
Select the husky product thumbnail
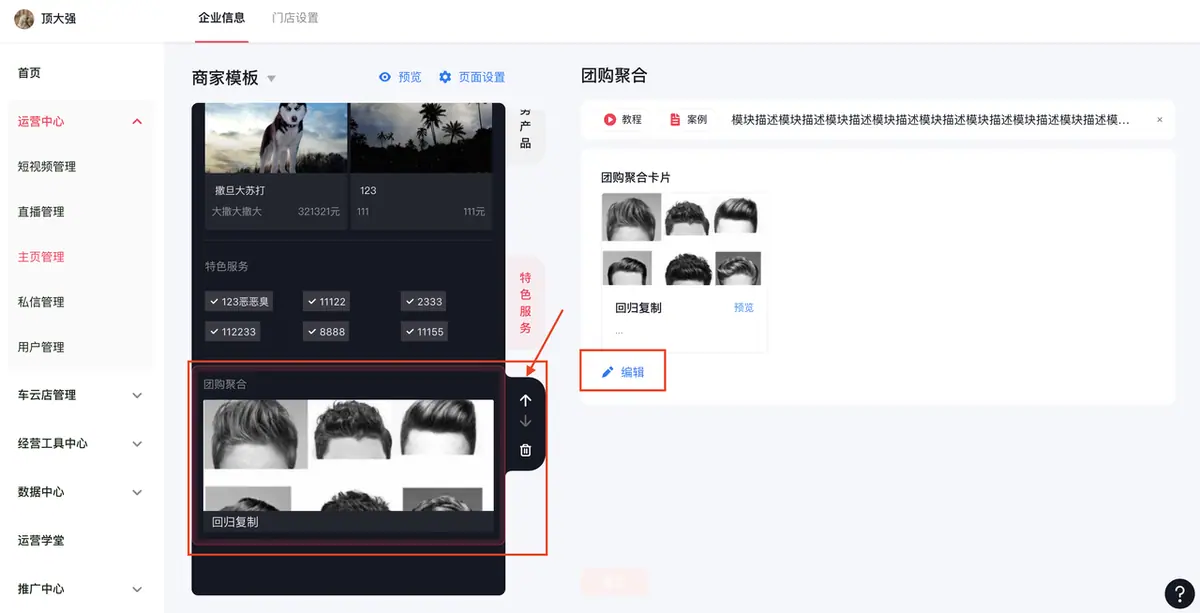click(x=277, y=138)
